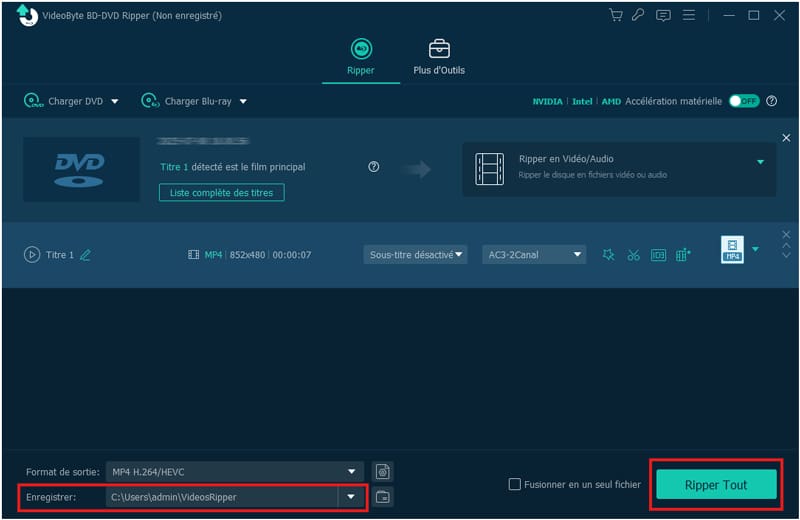Open the Sous-titre désactivé dropdown
The width and height of the screenshot is (800, 520).
tap(416, 255)
